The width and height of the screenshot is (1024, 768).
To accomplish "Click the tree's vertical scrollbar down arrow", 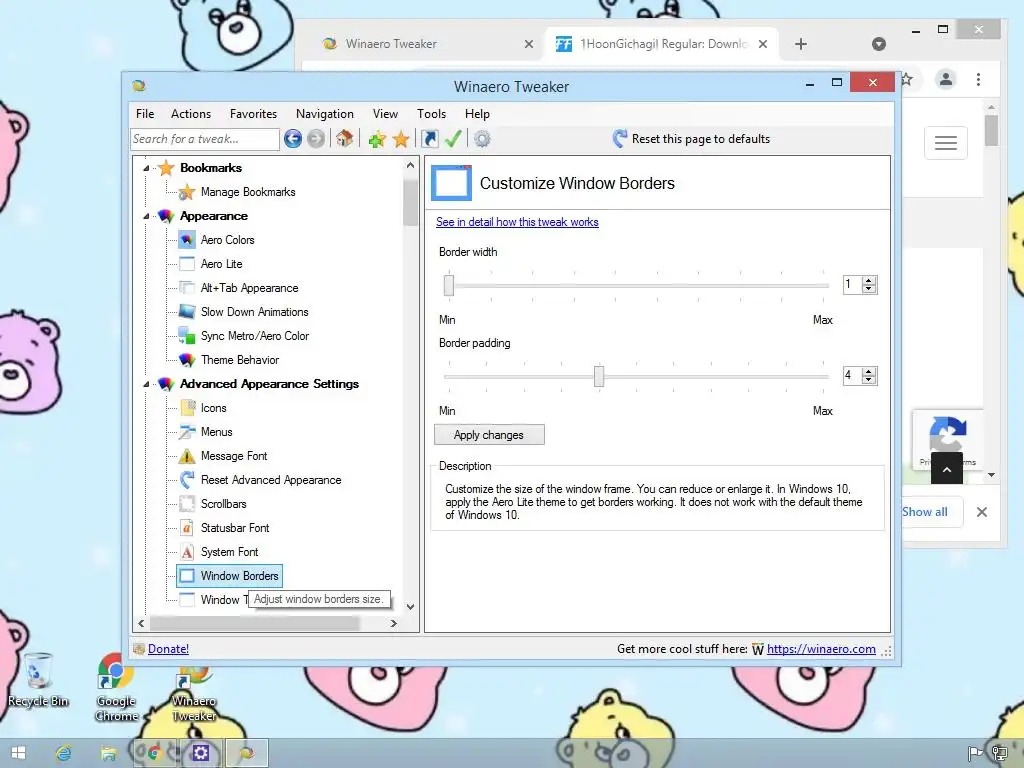I will 410,607.
